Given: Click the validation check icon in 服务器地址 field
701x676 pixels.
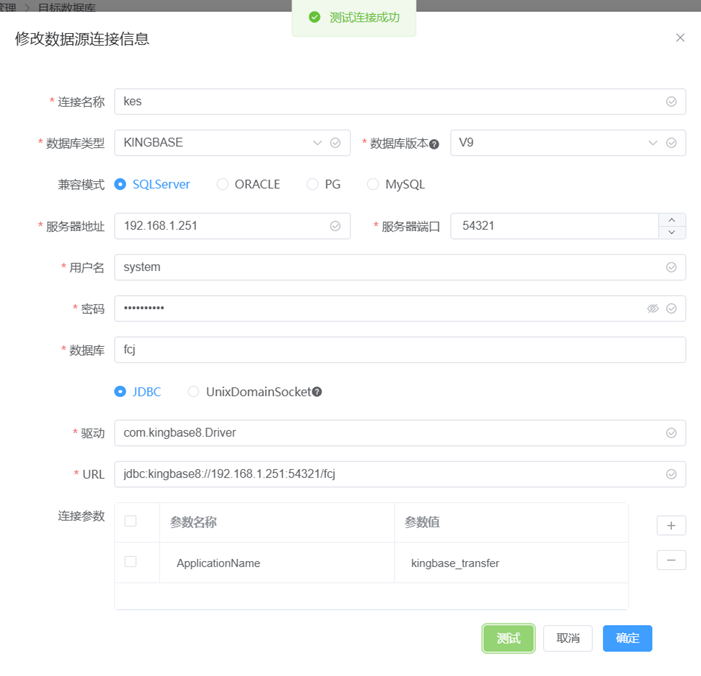Looking at the screenshot, I should click(x=335, y=226).
